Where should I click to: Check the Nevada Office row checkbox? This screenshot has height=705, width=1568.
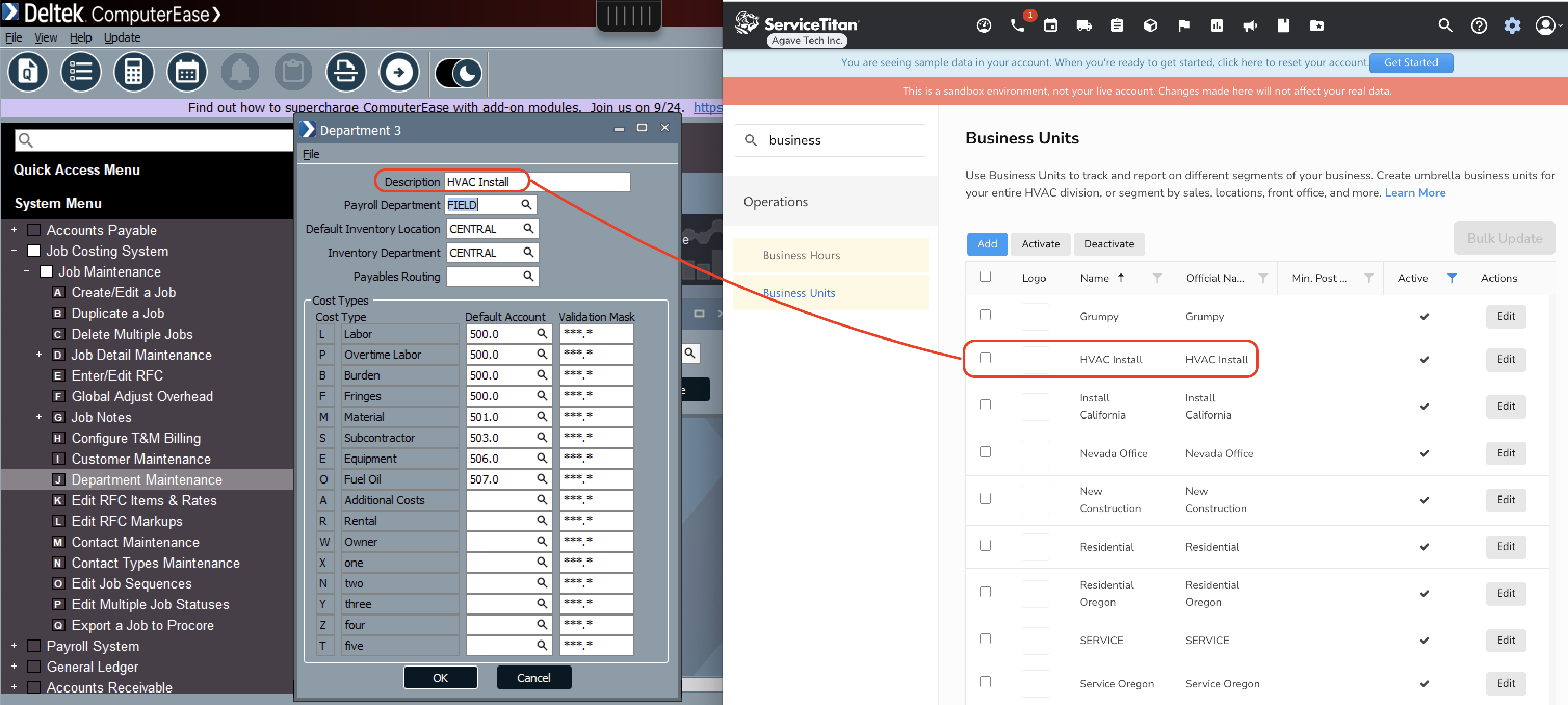coord(986,452)
